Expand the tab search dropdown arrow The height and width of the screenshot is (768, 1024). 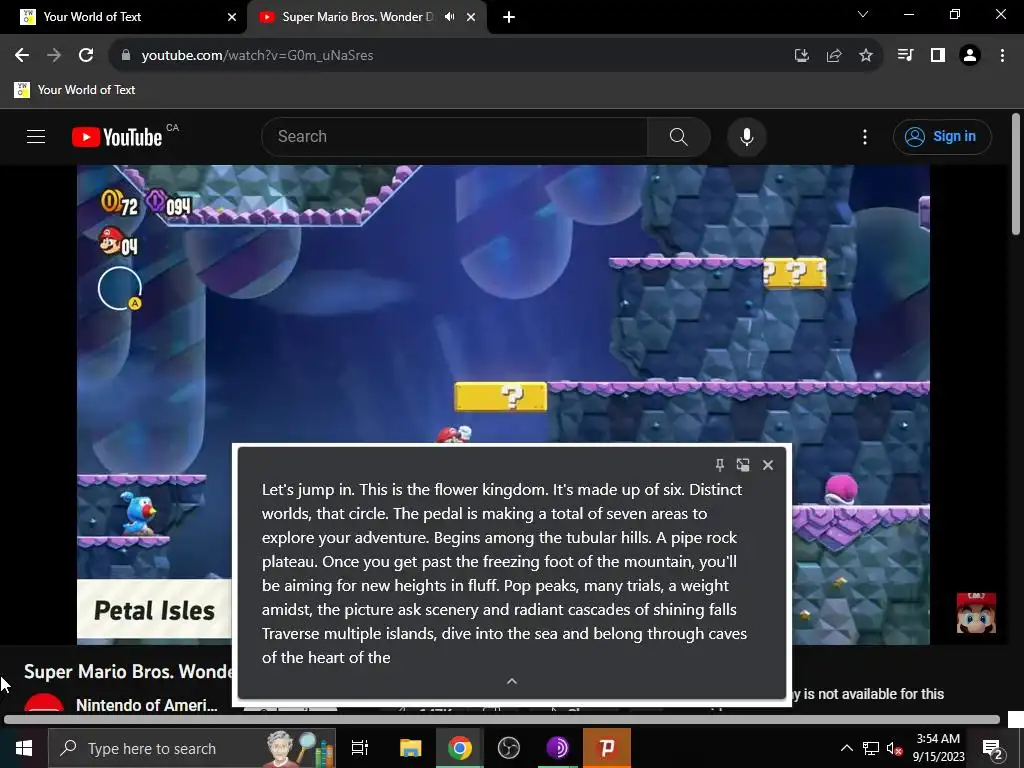863,14
